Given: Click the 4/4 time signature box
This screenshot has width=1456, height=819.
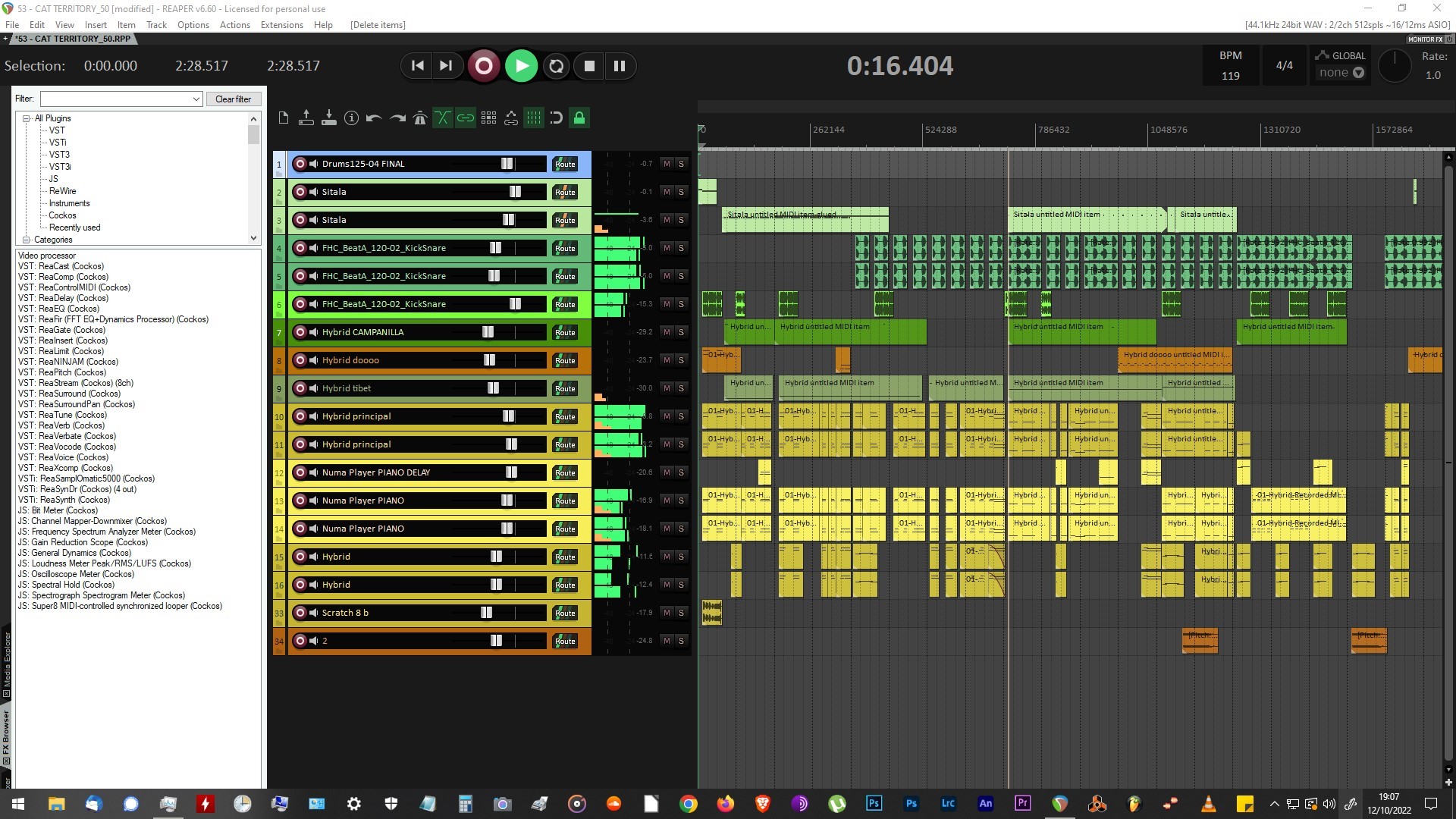Looking at the screenshot, I should [x=1284, y=65].
